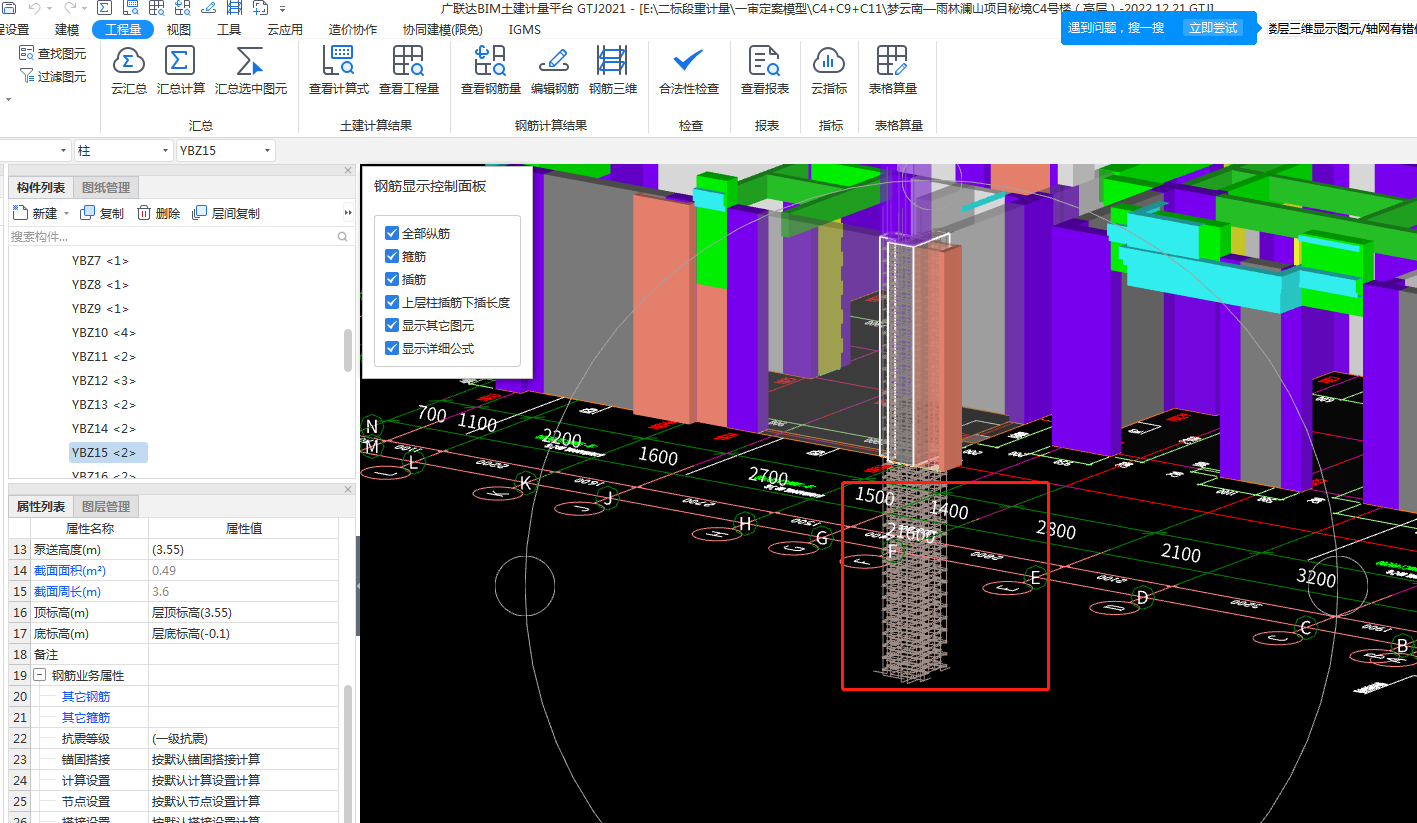Click into the 搜索构件 search field
1417x823 pixels.
[172, 237]
